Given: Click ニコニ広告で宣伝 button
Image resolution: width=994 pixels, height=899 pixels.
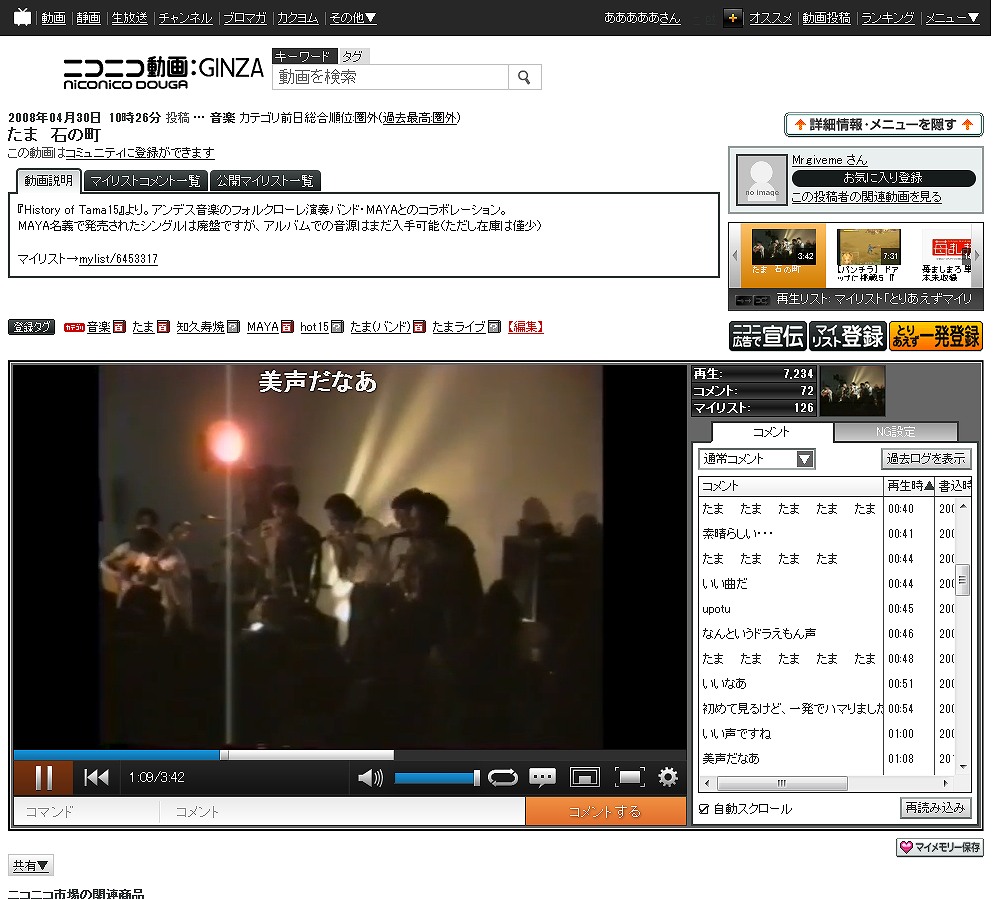Looking at the screenshot, I should pos(768,336).
